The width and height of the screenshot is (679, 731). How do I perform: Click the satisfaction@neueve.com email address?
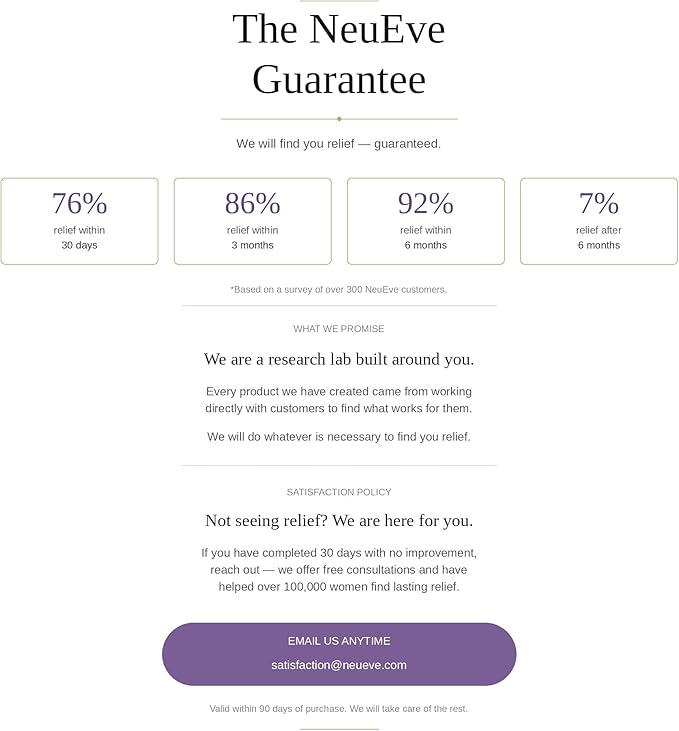pyautogui.click(x=339, y=665)
